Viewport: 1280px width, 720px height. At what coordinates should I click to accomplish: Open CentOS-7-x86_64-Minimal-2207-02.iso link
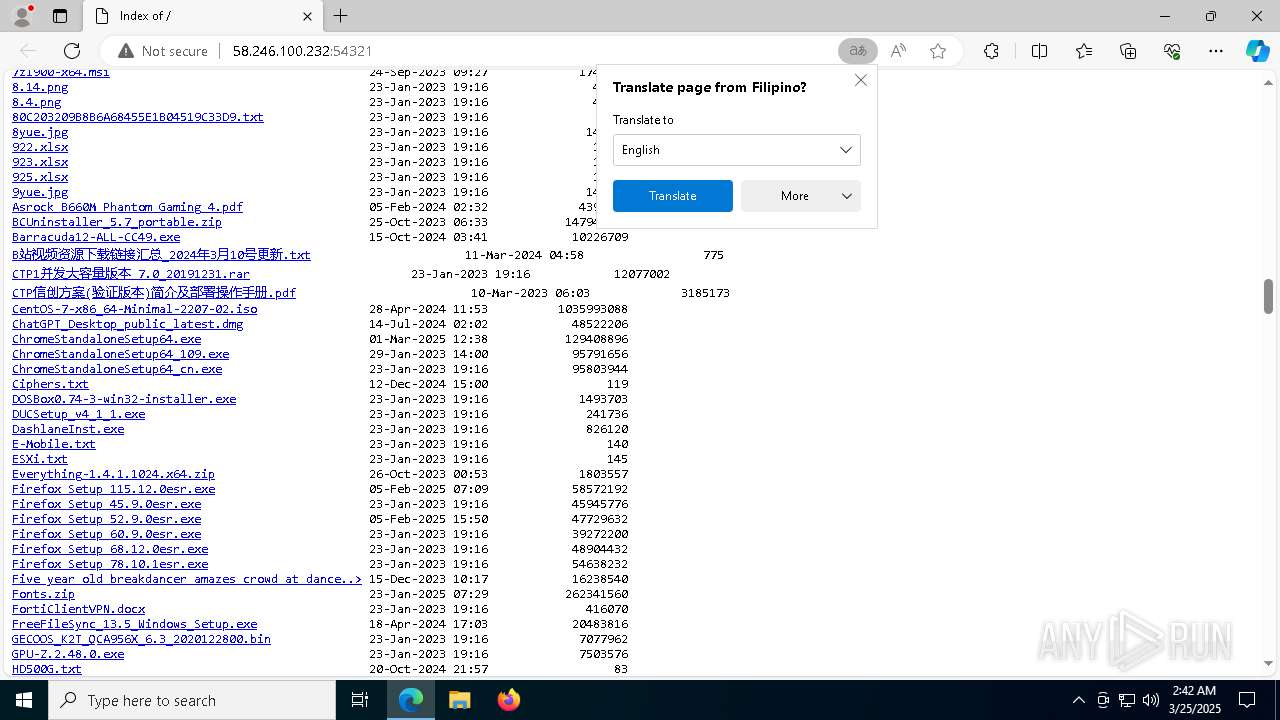coord(134,309)
